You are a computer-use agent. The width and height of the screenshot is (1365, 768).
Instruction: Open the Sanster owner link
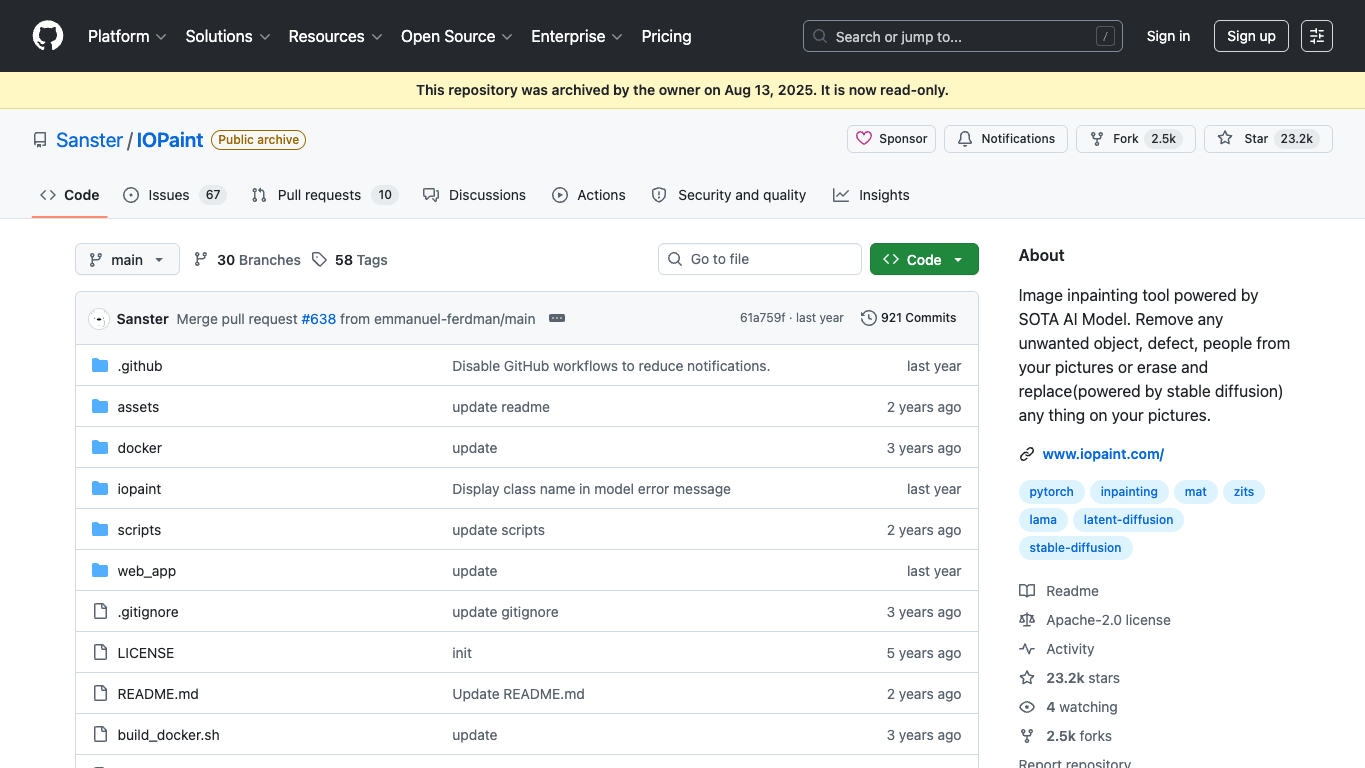click(x=89, y=140)
